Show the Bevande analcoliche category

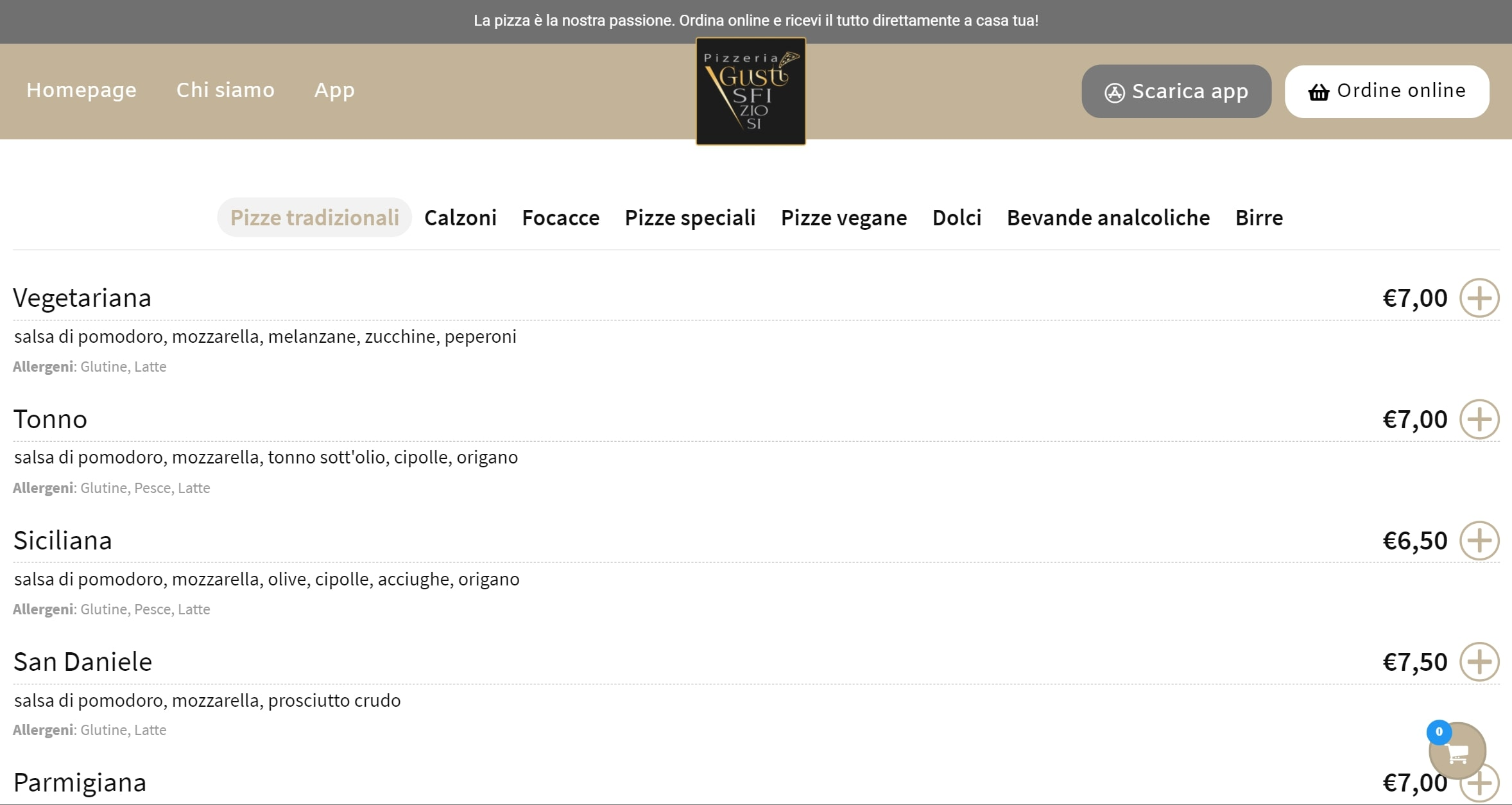tap(1108, 218)
